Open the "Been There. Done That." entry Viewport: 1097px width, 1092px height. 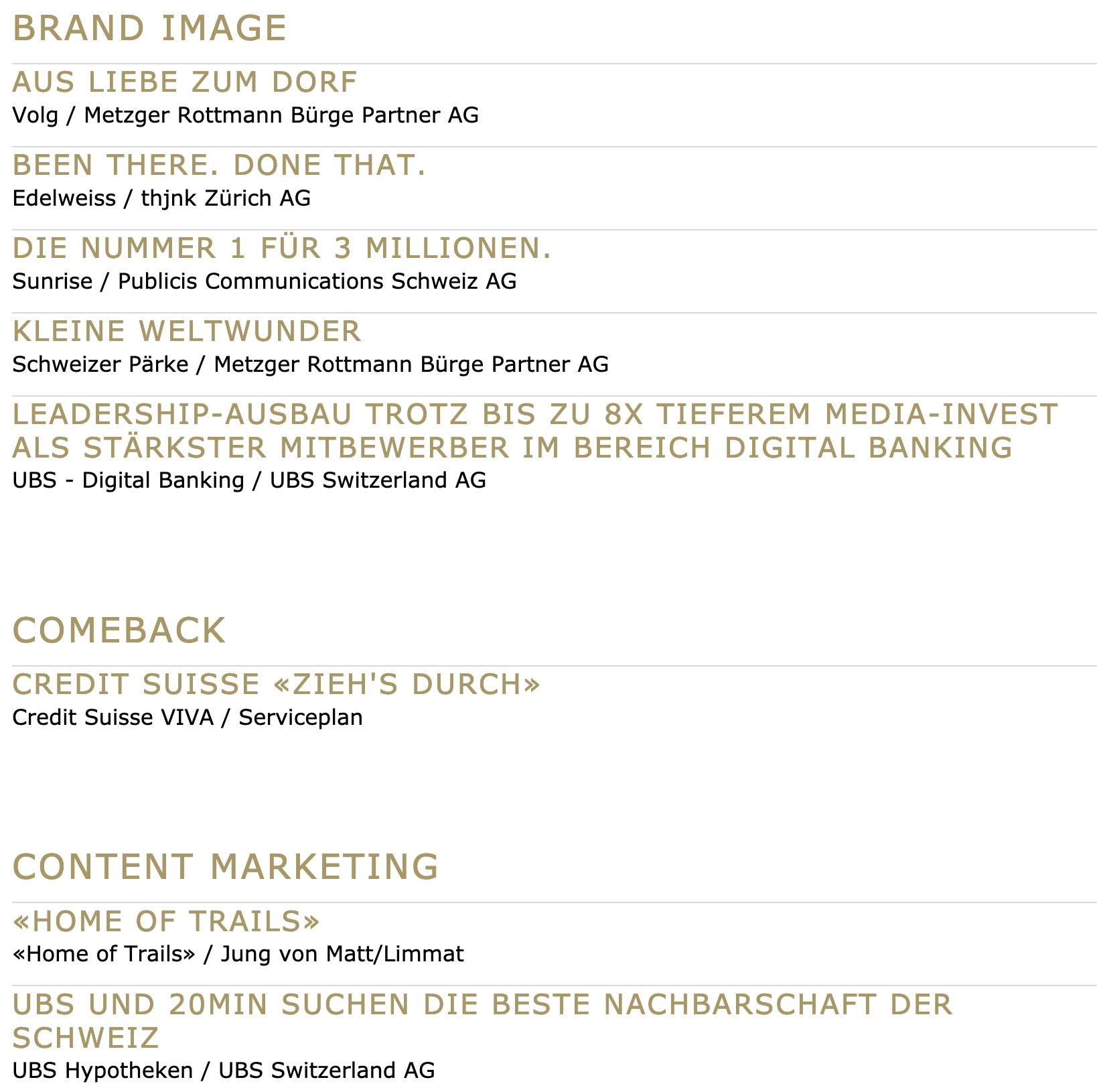point(219,165)
